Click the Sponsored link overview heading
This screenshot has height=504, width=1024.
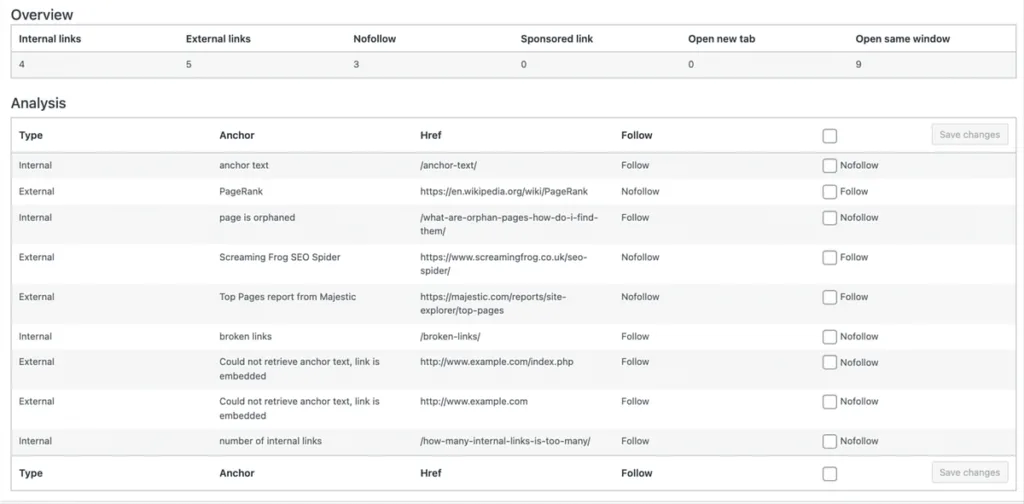[x=557, y=39]
